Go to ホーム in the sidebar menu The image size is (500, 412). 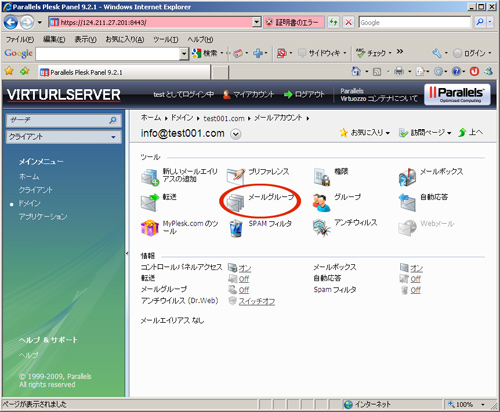(29, 177)
